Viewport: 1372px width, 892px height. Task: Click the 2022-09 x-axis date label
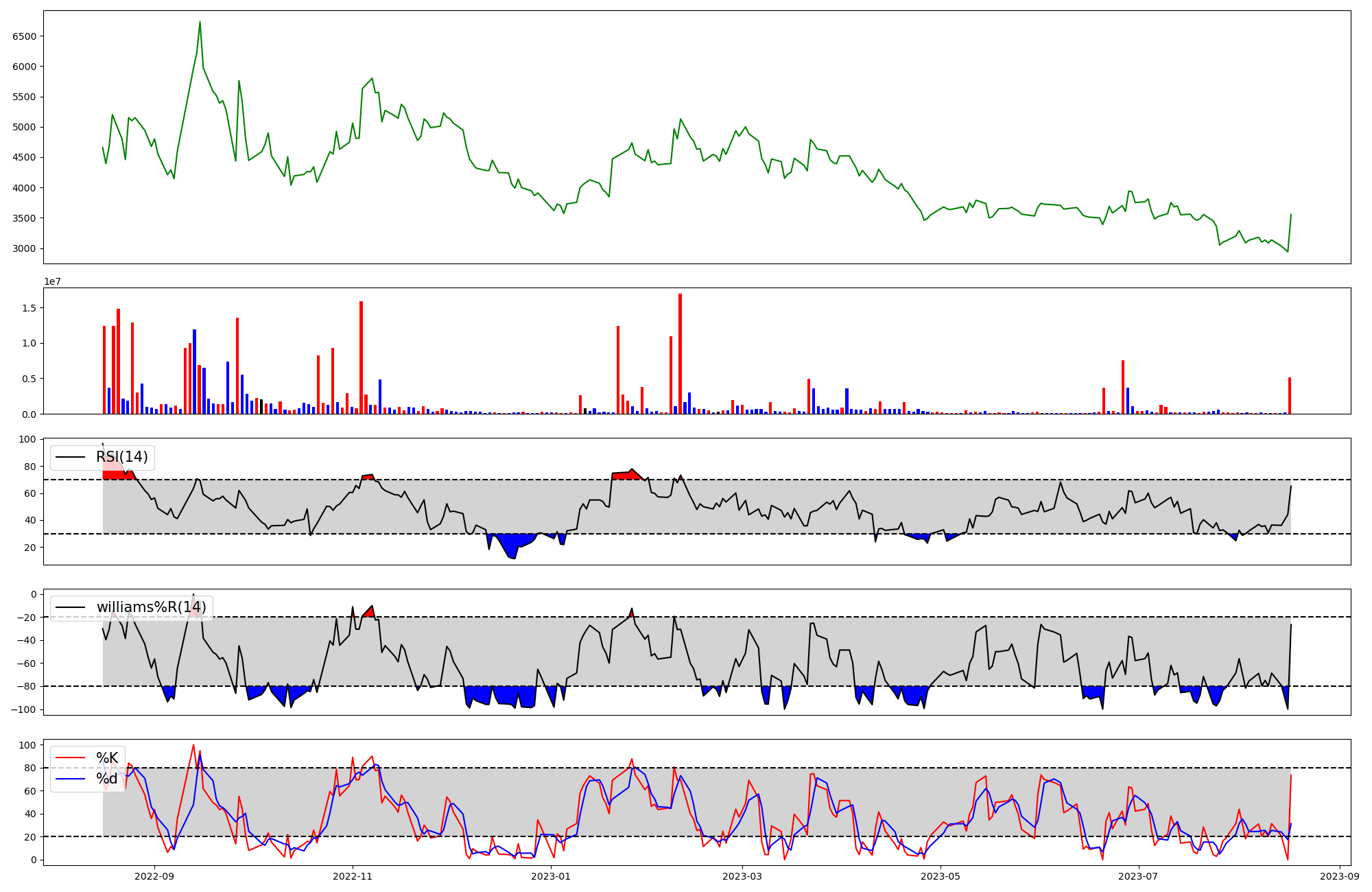tap(154, 876)
